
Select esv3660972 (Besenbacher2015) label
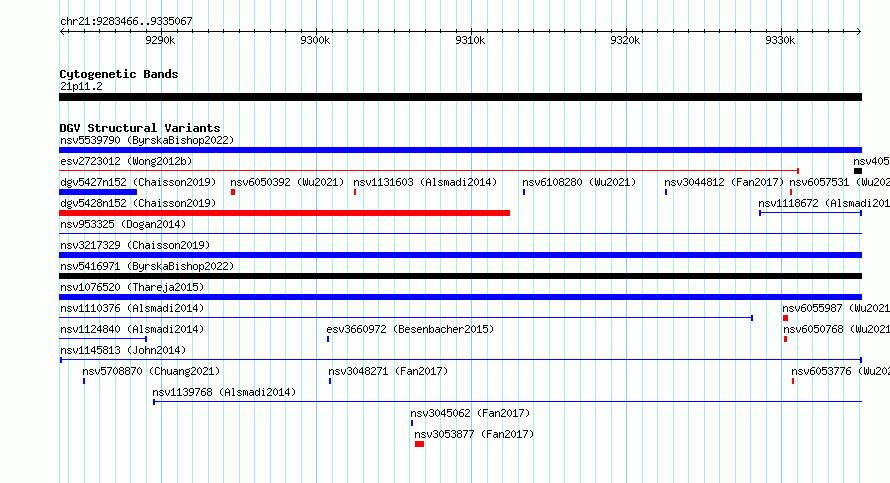coord(410,329)
